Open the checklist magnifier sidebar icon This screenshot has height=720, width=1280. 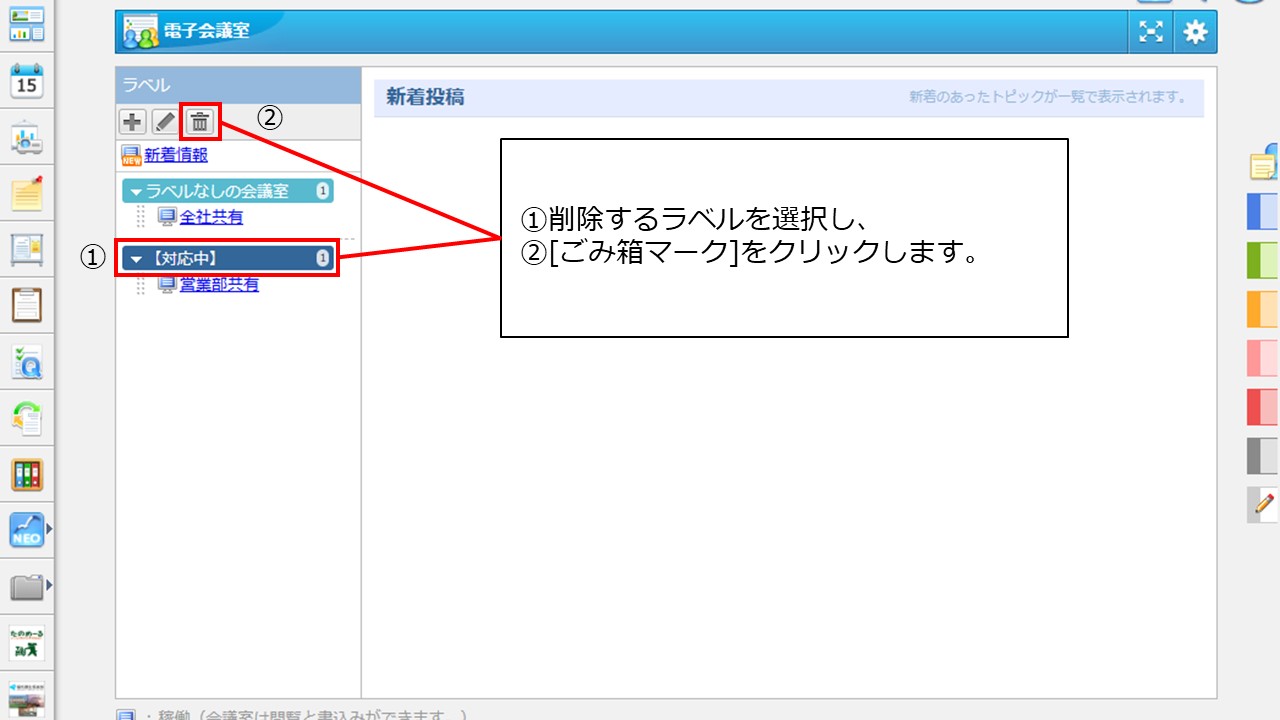click(27, 361)
